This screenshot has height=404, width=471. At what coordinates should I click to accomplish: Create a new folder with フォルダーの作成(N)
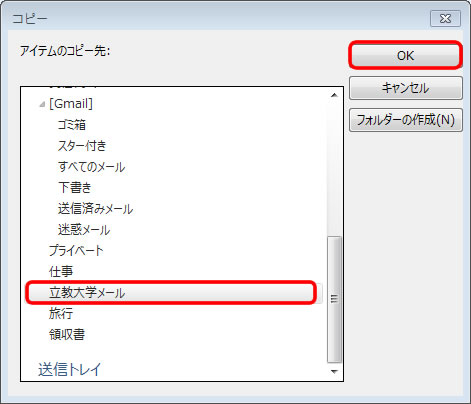[406, 120]
